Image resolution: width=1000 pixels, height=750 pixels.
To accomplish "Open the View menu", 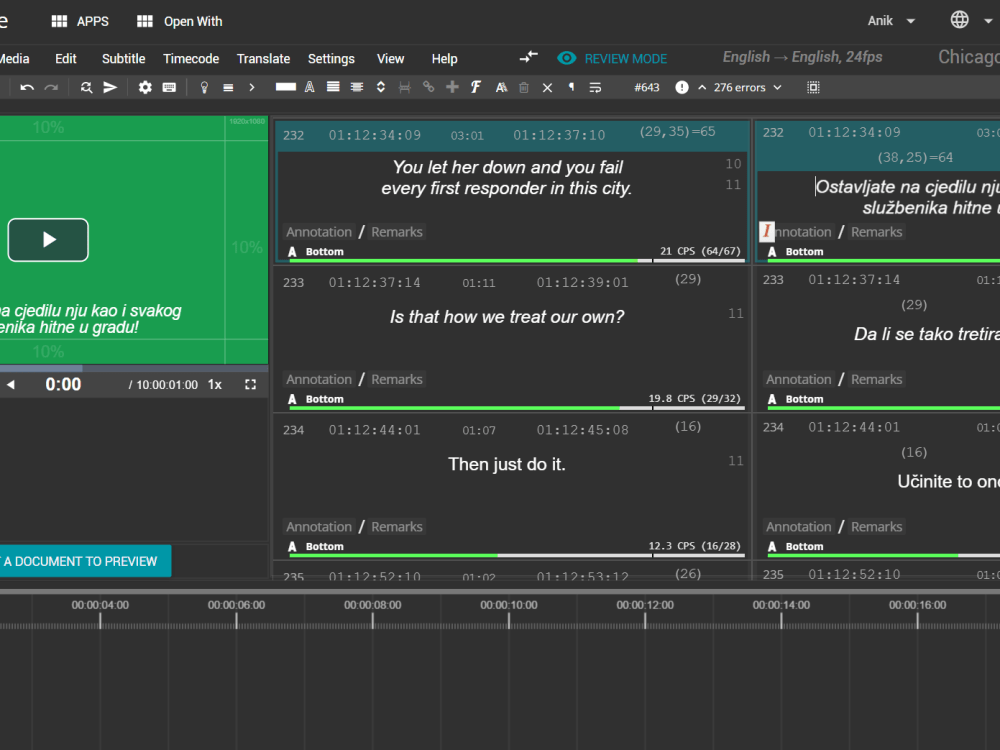I will pos(390,59).
